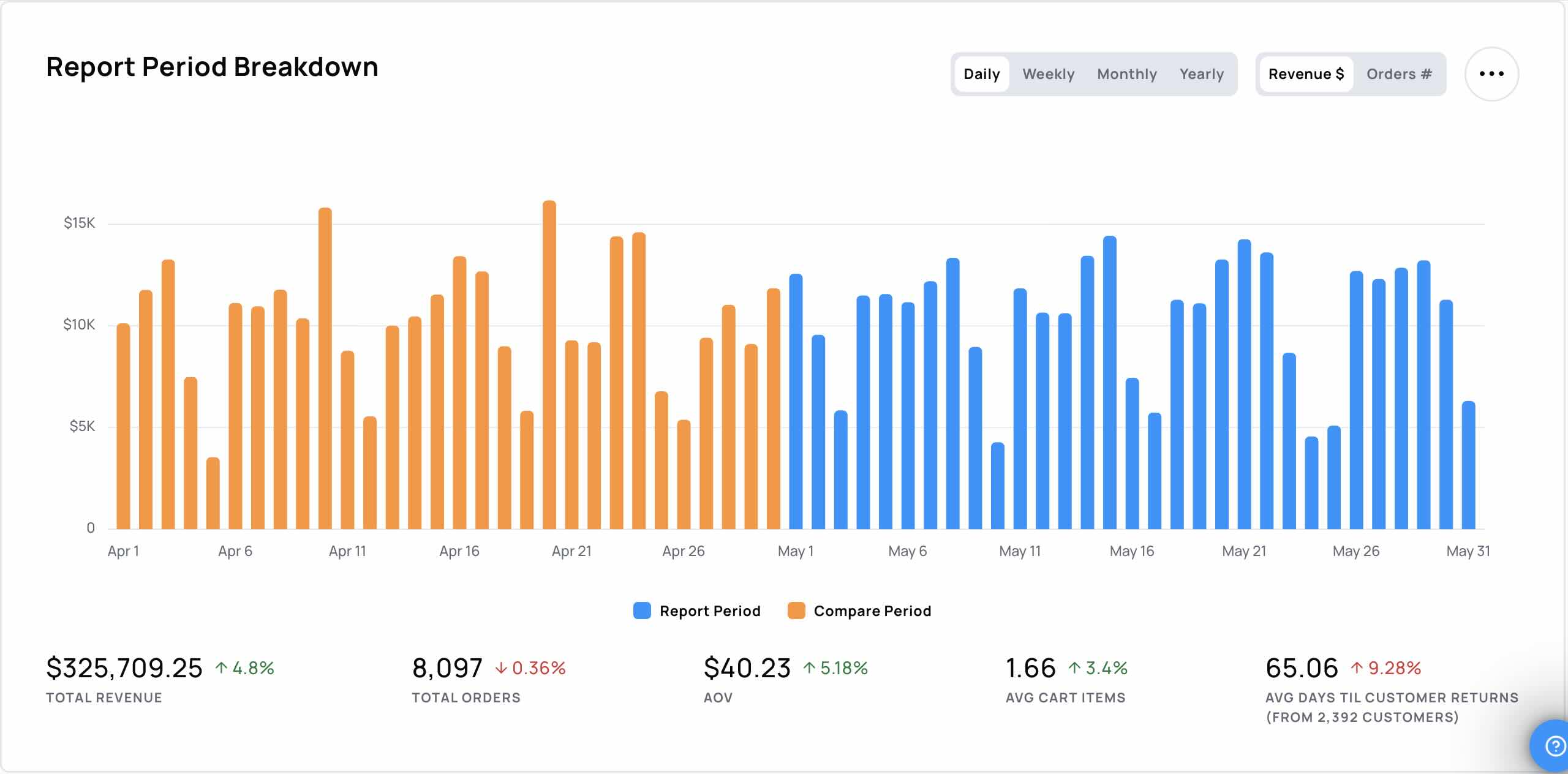Show chart by Orders #
Screen dimensions: 1568x774
click(1399, 74)
